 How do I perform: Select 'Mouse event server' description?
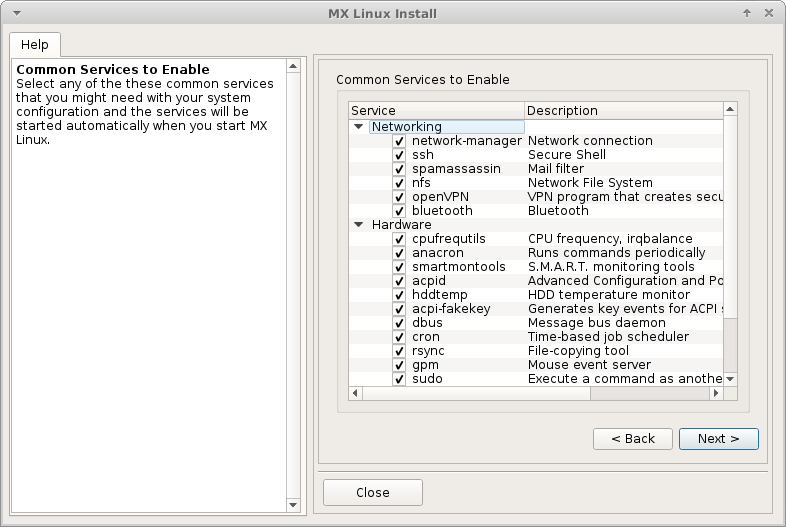click(x=589, y=365)
